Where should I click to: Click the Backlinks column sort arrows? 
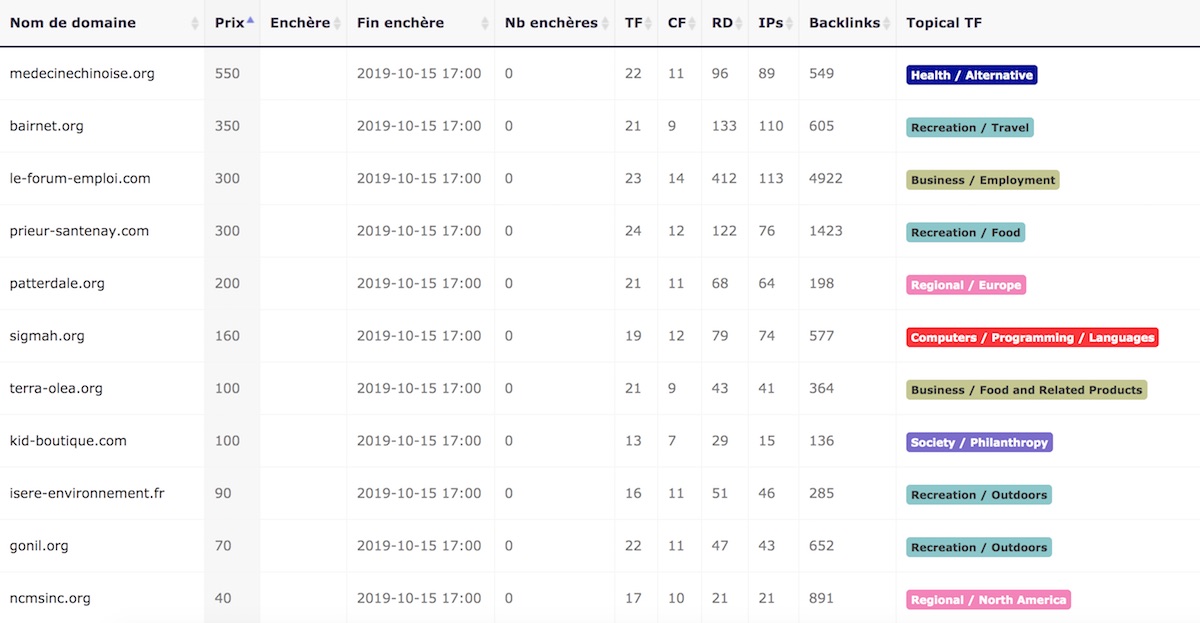coord(887,23)
